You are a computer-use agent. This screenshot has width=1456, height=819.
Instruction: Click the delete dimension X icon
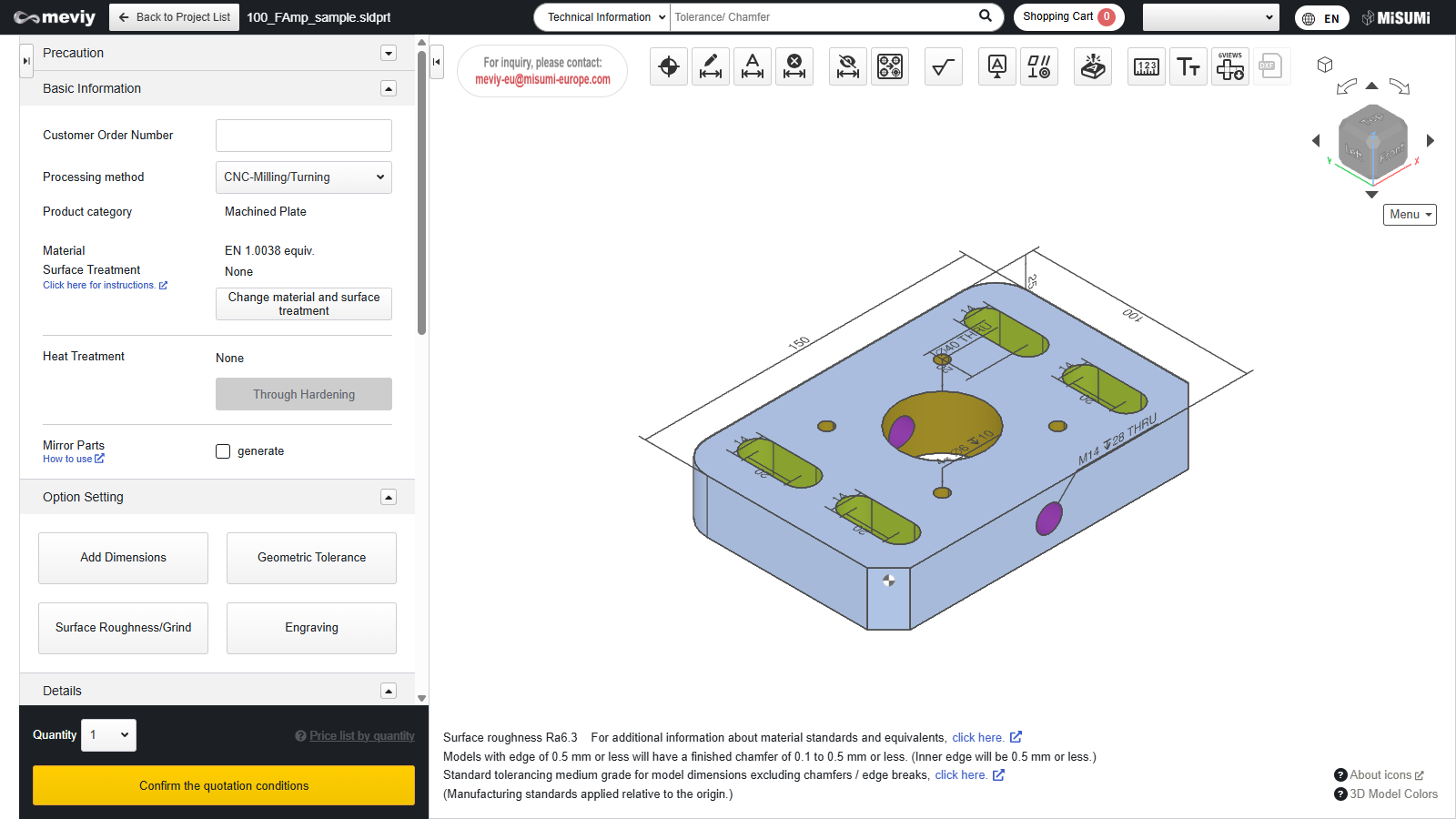(794, 66)
